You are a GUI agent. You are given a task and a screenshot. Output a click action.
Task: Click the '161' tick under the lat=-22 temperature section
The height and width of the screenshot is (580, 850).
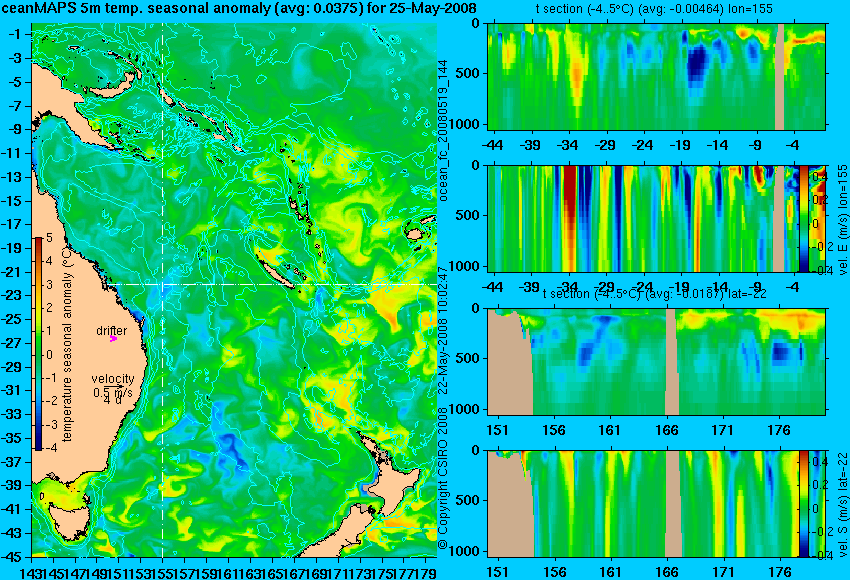[x=610, y=430]
